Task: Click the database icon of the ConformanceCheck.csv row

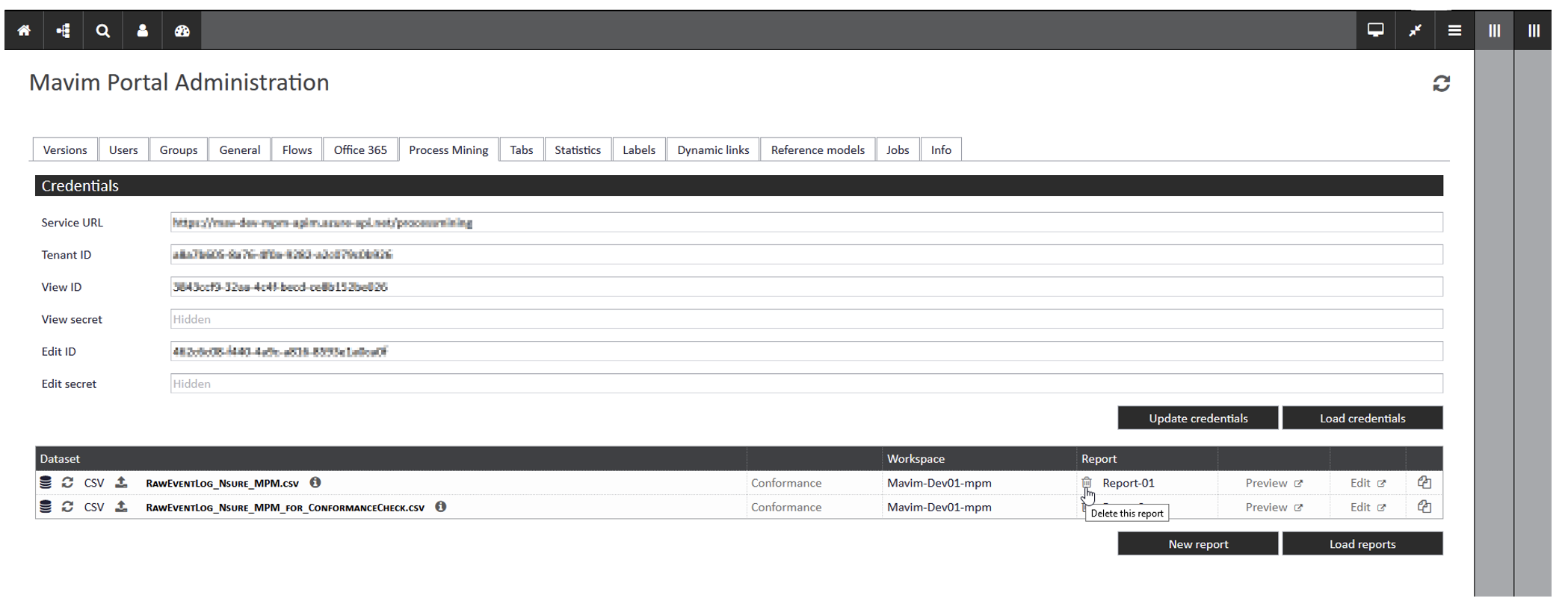Action: pos(46,507)
